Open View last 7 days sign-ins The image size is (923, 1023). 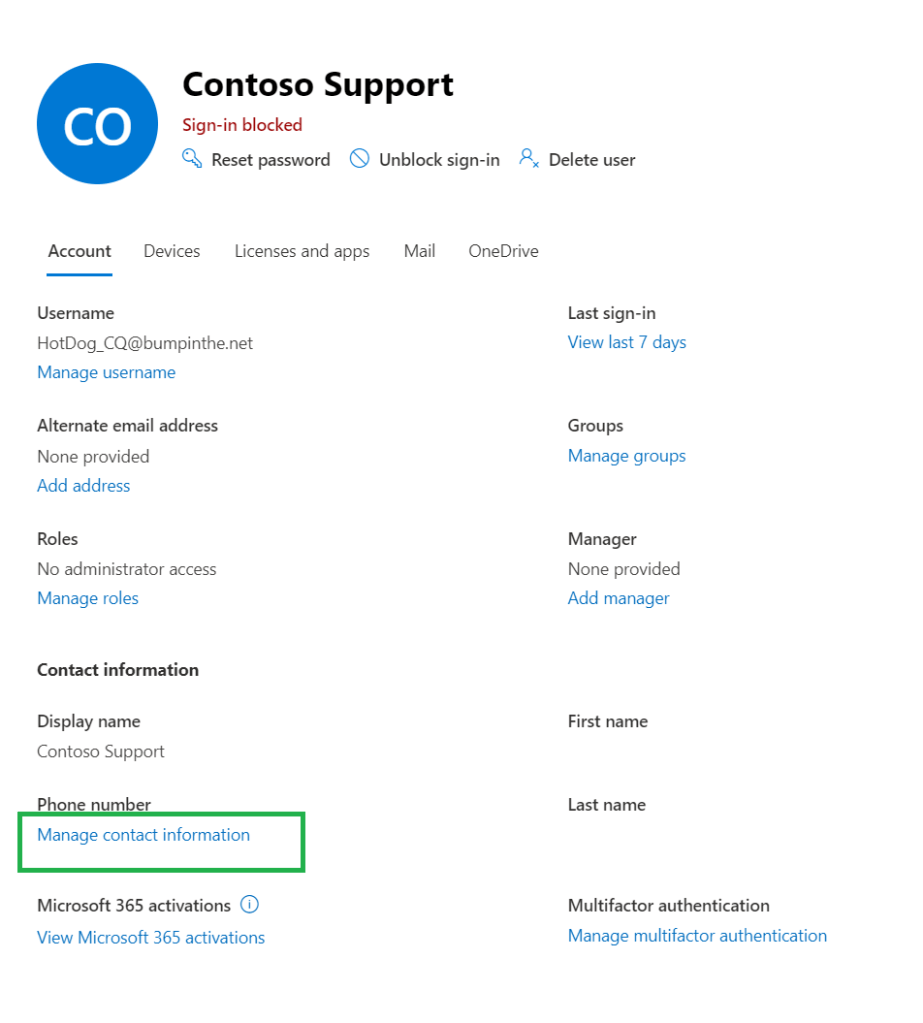coord(627,343)
